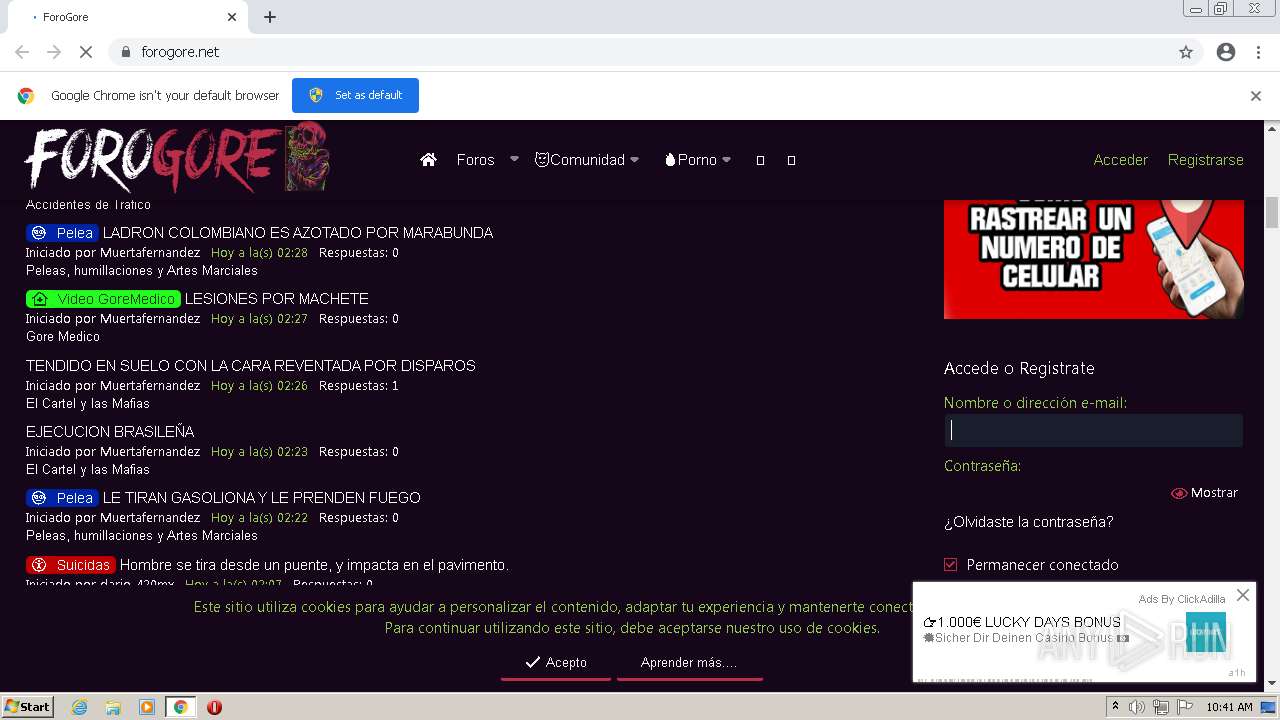Open the Comunidad menu
1280x720 pixels.
click(x=586, y=160)
